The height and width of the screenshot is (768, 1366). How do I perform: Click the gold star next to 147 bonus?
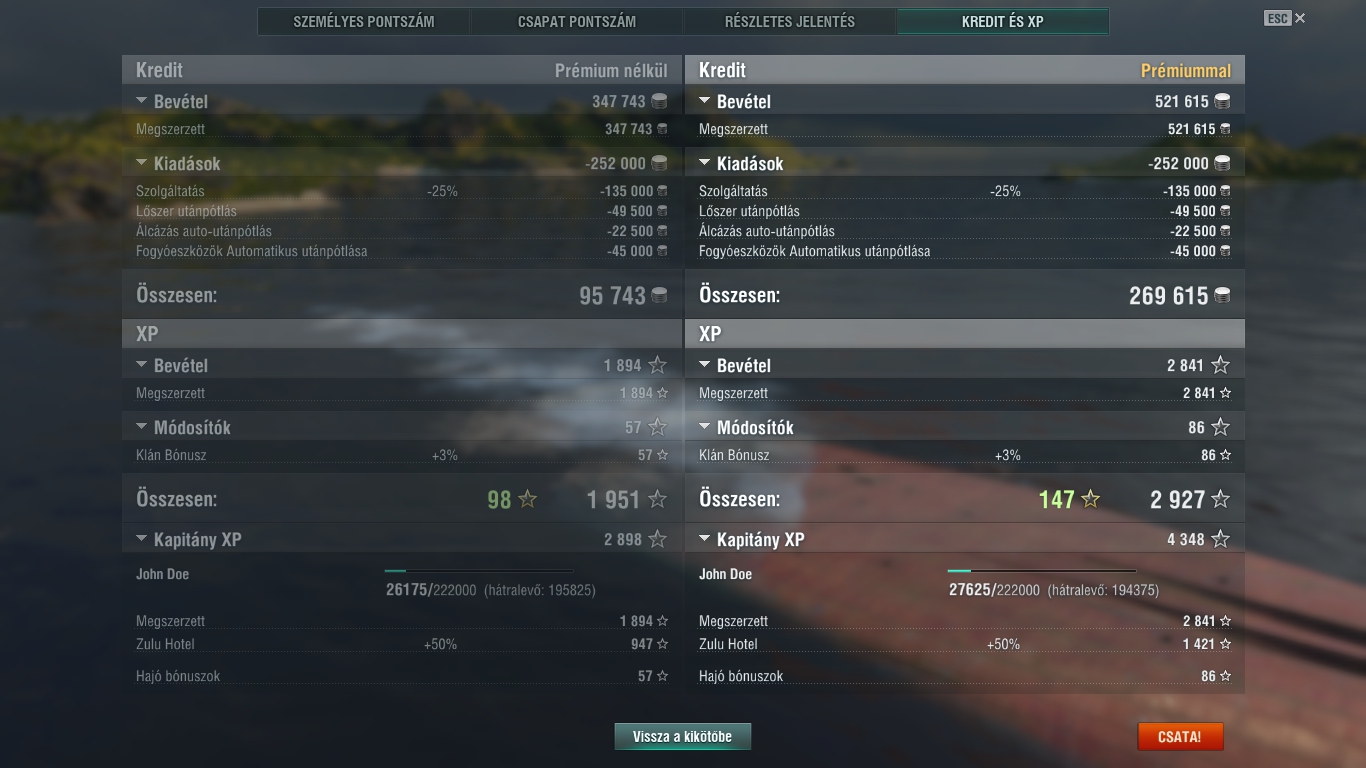click(1090, 499)
